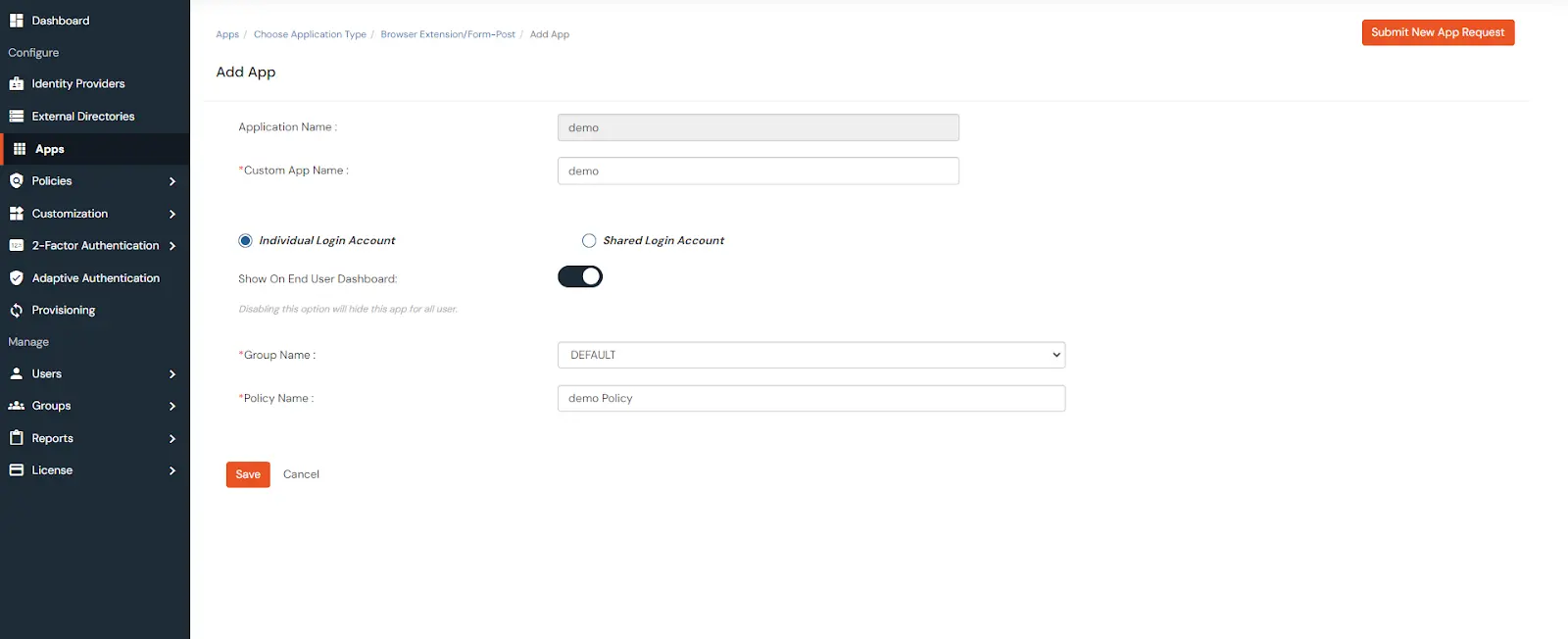
Task: Select Shared Login Account radio button
Action: point(589,241)
